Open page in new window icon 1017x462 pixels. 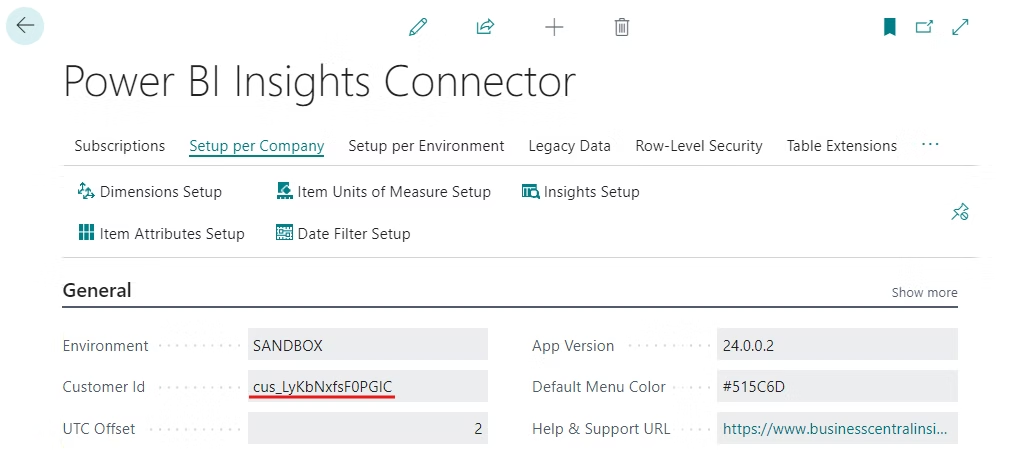pos(924,27)
